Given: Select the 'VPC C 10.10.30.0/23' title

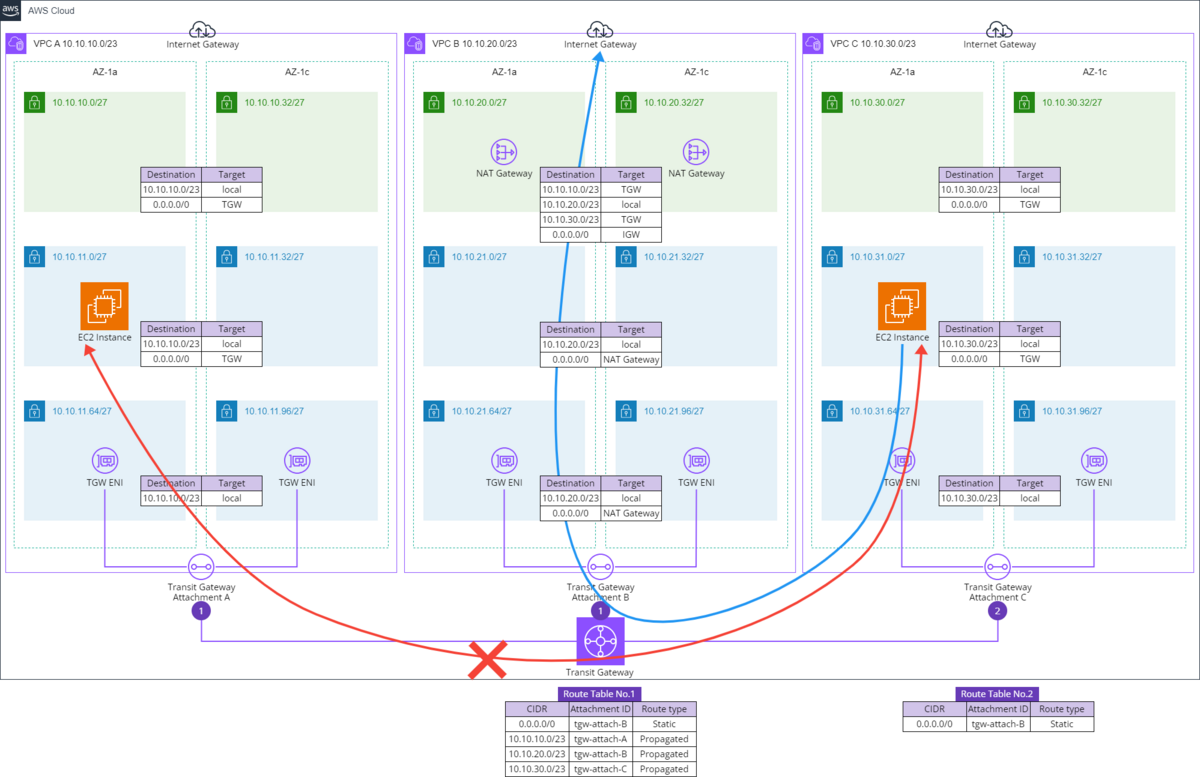Looking at the screenshot, I should pyautogui.click(x=872, y=44).
